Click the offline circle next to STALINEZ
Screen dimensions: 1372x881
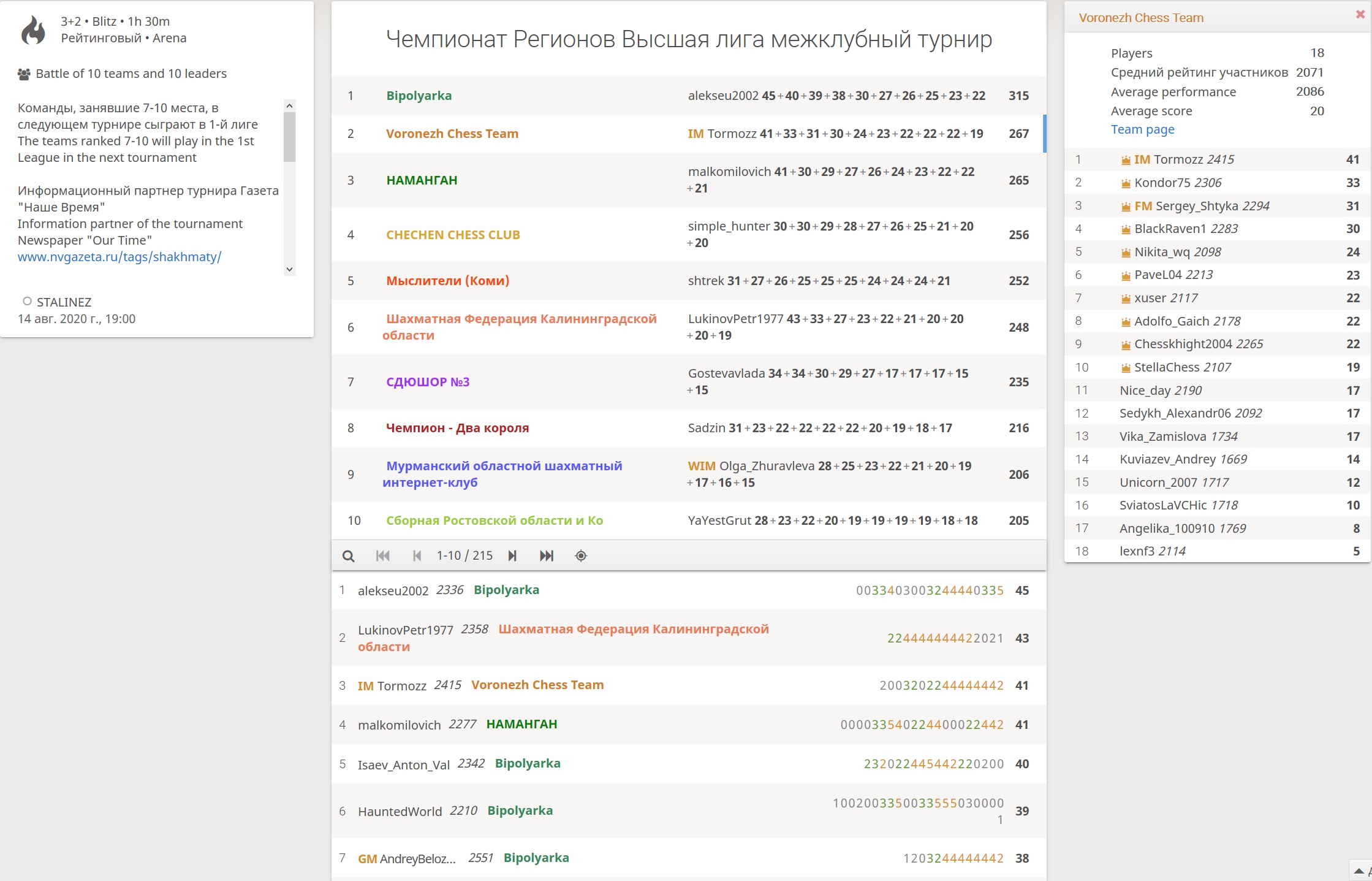(27, 301)
